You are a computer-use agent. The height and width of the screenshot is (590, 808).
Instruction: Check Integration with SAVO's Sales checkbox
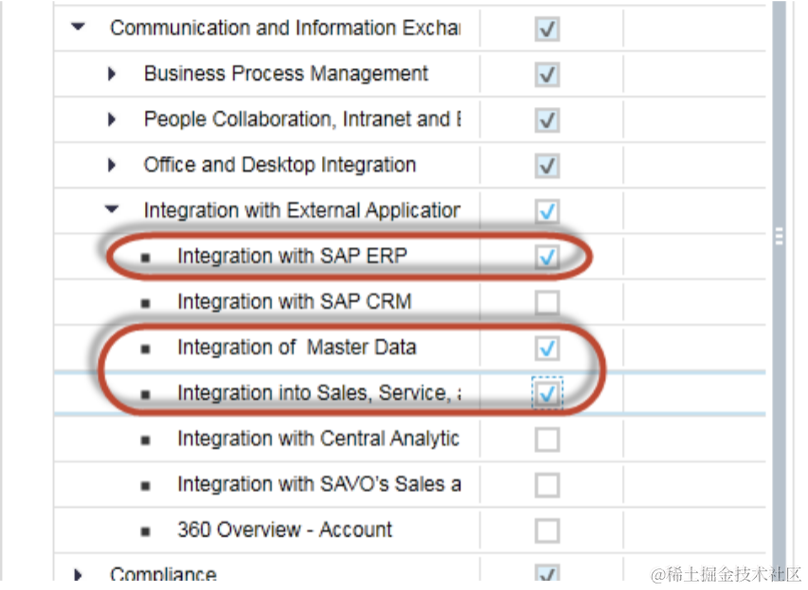tap(547, 485)
